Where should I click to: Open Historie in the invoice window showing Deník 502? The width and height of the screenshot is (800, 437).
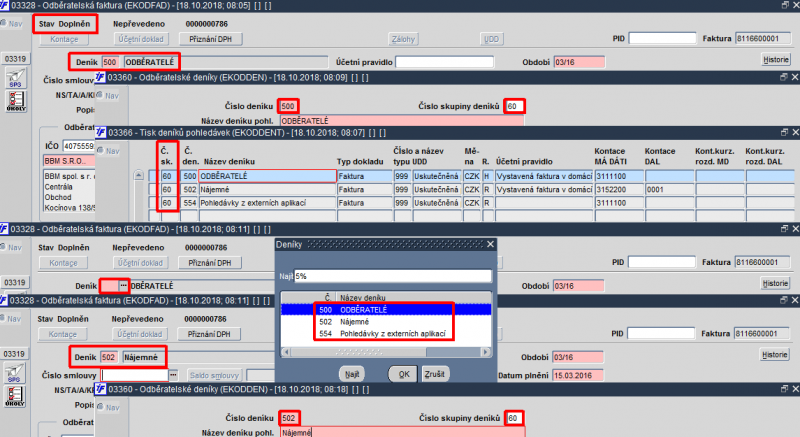pyautogui.click(x=774, y=354)
